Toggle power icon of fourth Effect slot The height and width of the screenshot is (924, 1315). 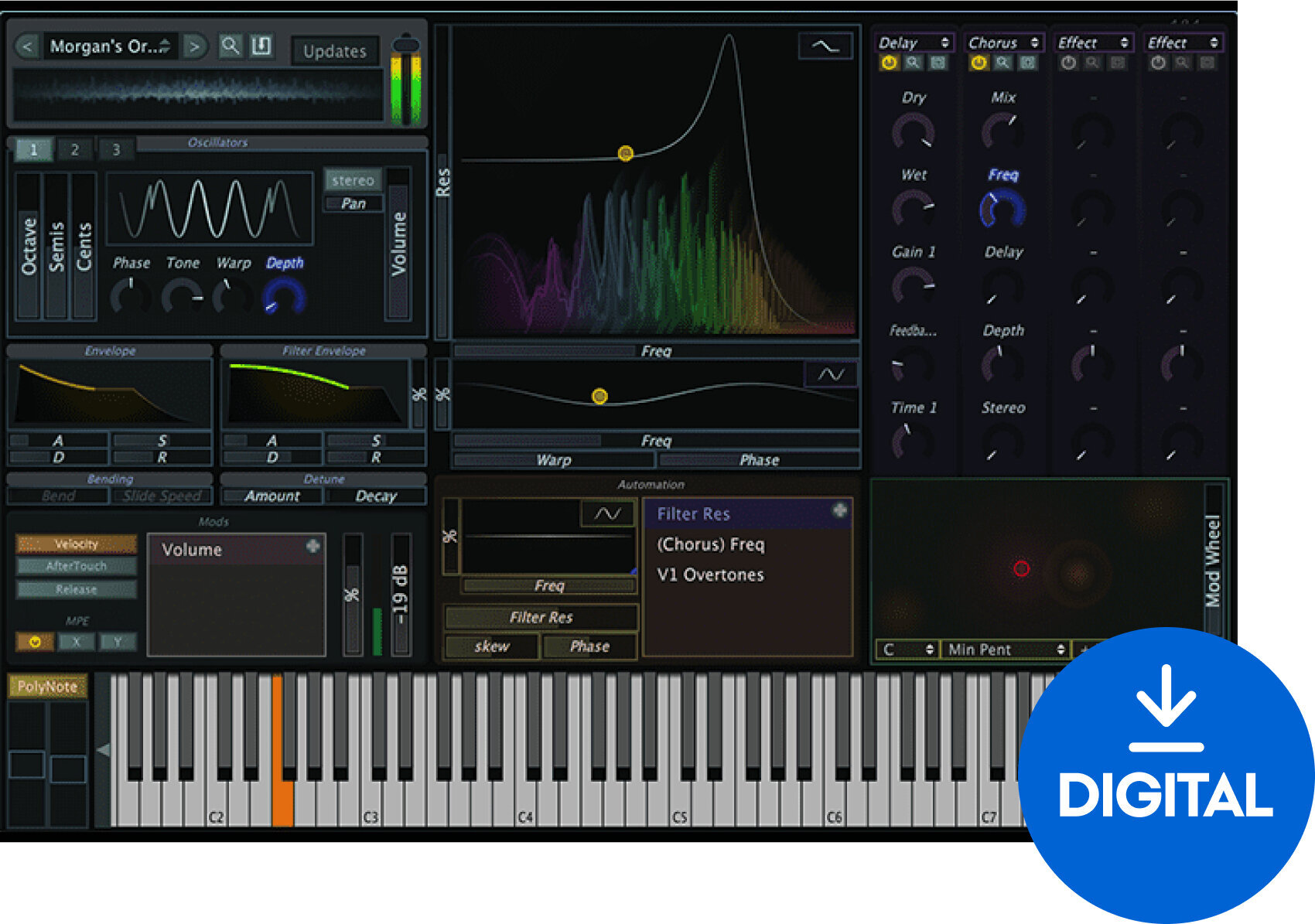click(1158, 63)
